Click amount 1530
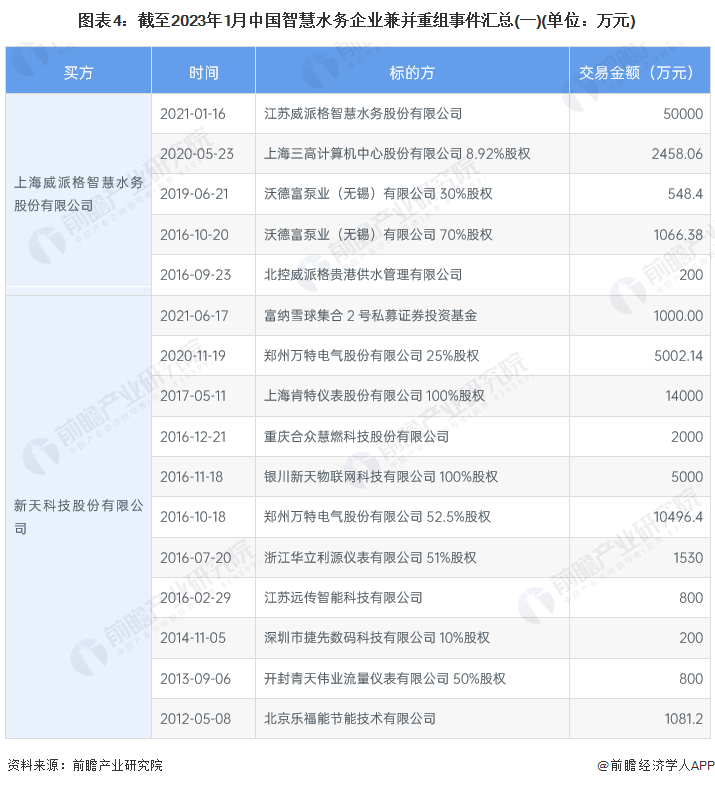 [688, 558]
